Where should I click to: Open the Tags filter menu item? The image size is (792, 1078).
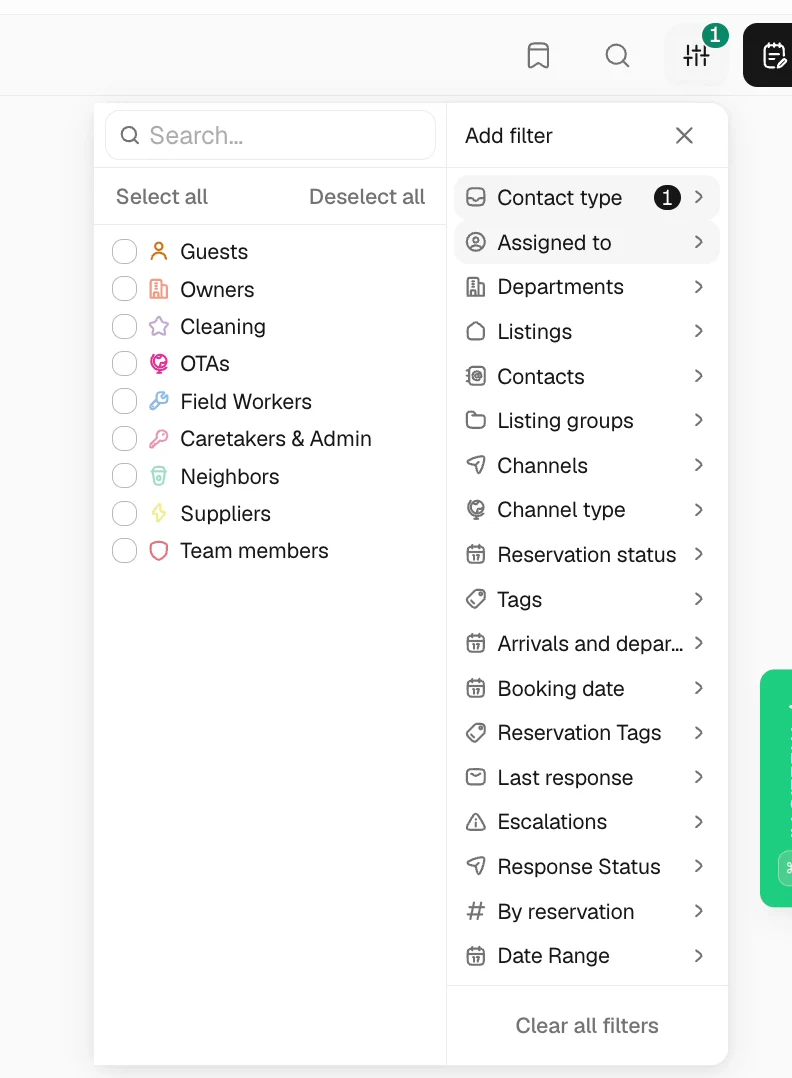click(586, 599)
